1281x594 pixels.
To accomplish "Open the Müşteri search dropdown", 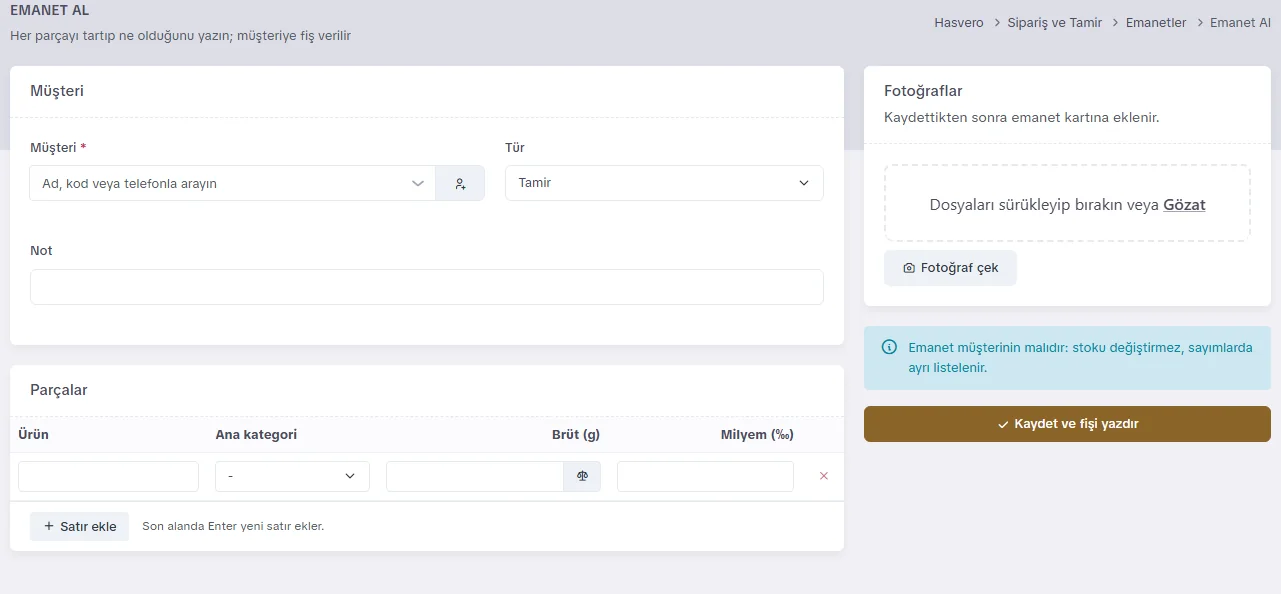I will pyautogui.click(x=233, y=184).
